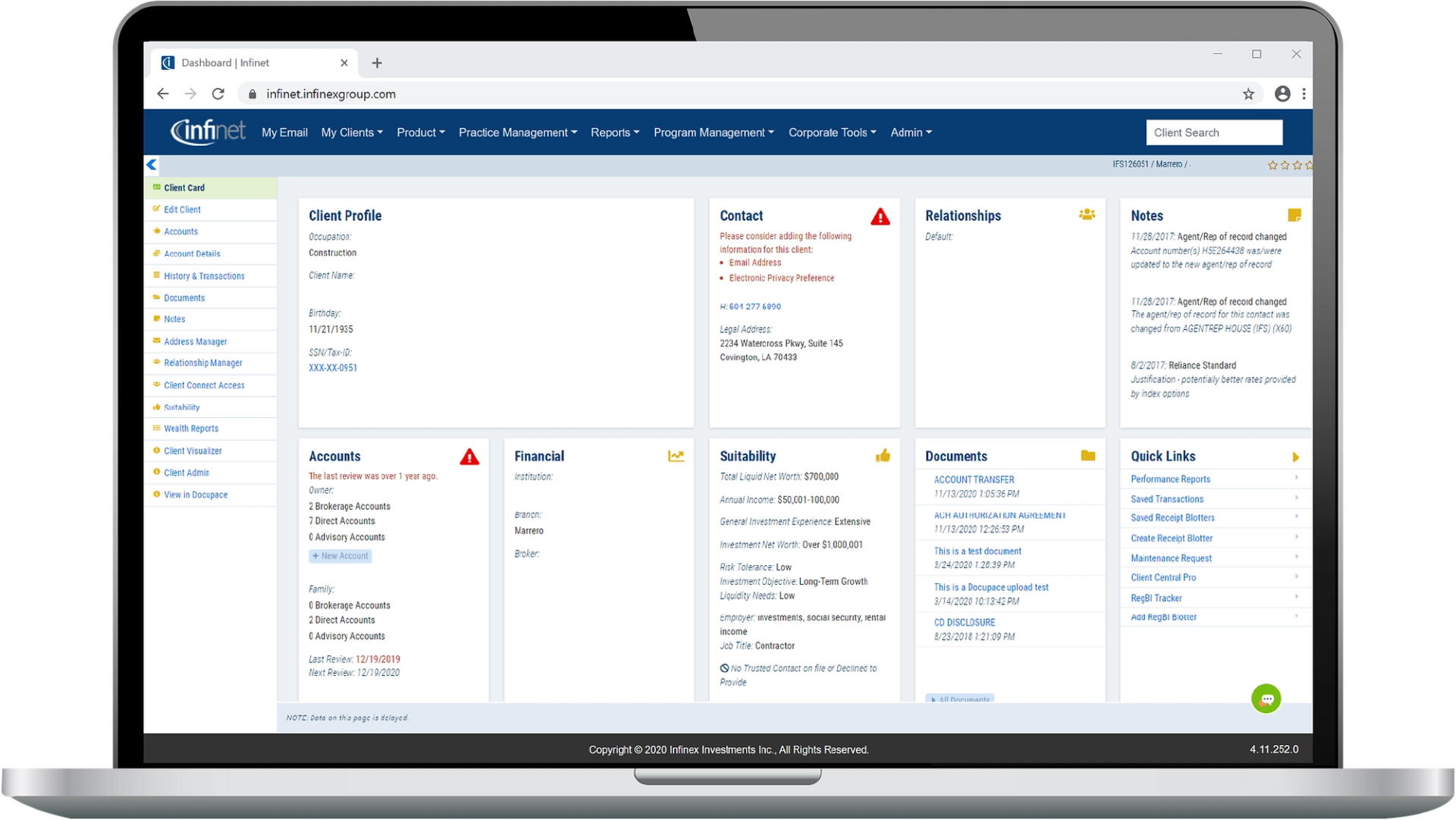Open a new browser tab
This screenshot has height=820, width=1456.
point(377,63)
